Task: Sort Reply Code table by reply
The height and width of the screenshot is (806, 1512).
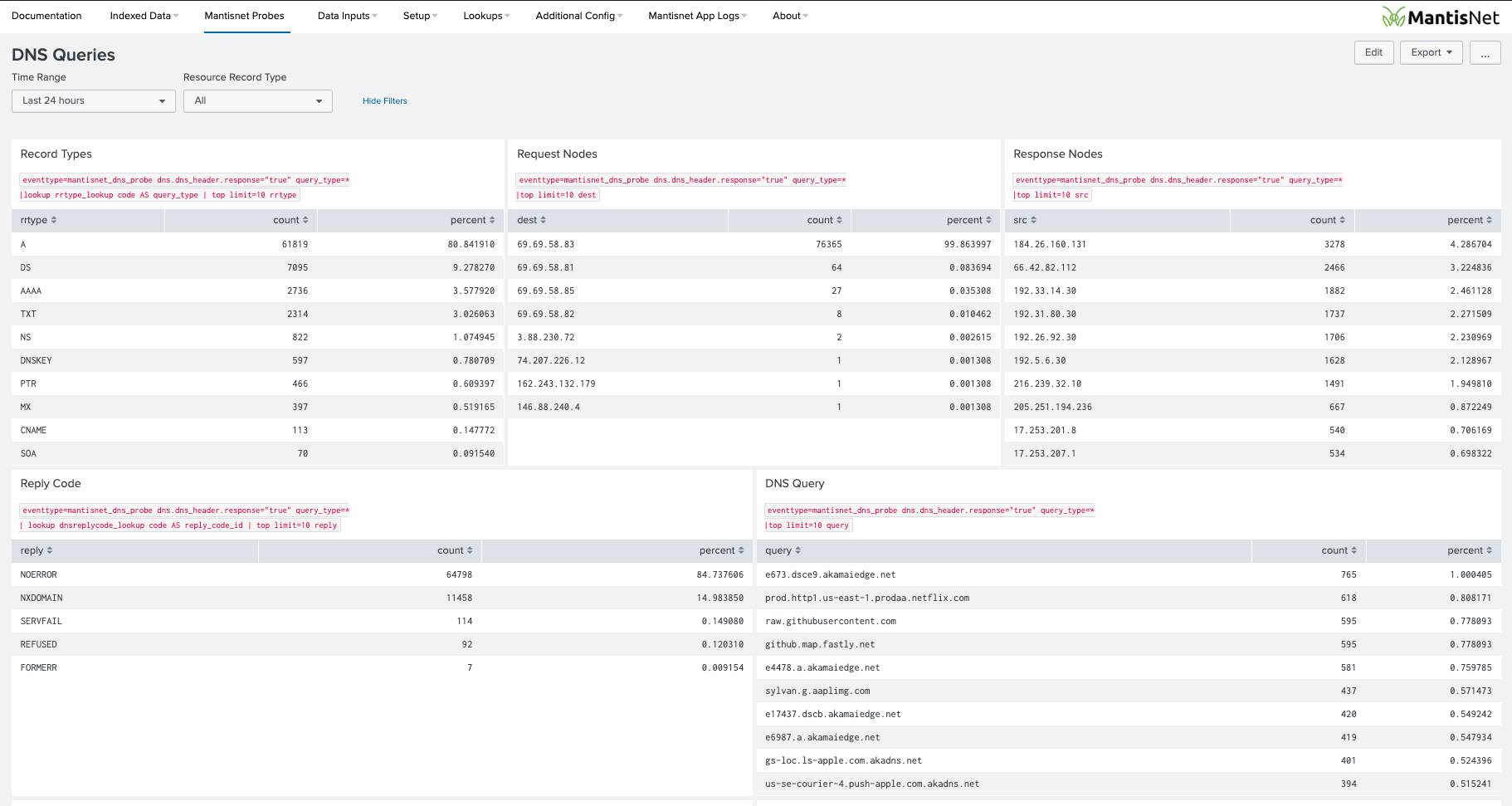Action: click(37, 550)
